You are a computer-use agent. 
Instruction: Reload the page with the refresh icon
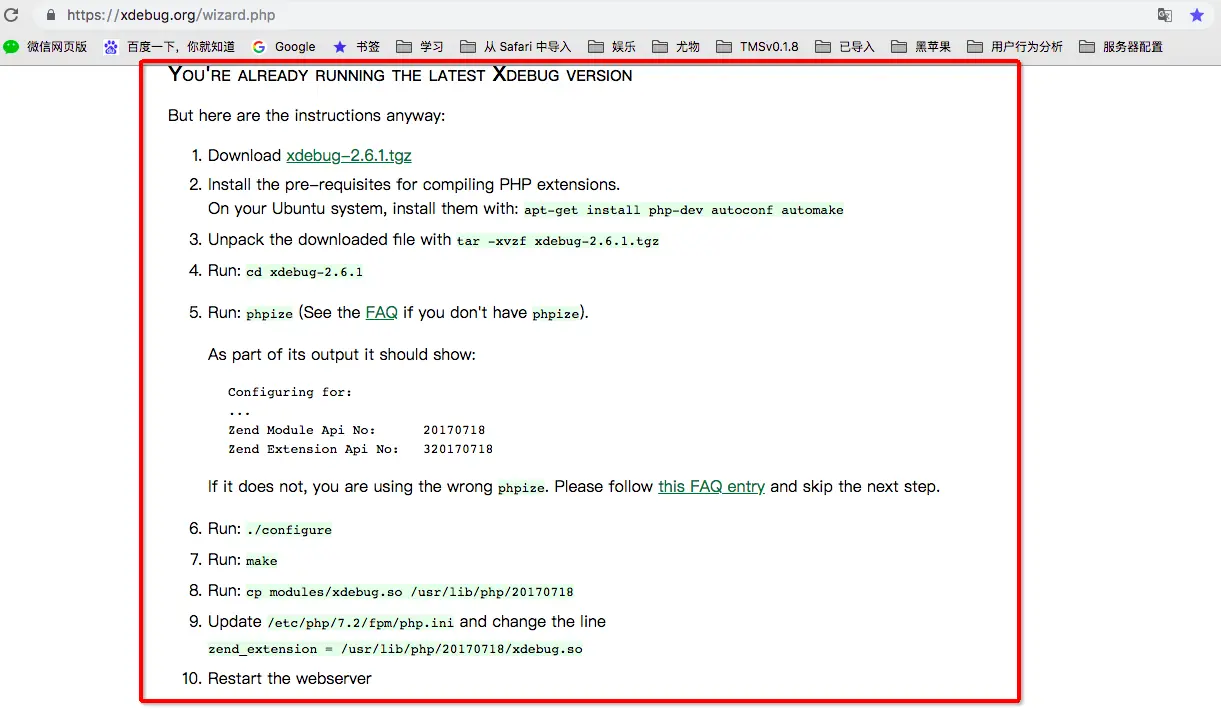click(x=12, y=15)
